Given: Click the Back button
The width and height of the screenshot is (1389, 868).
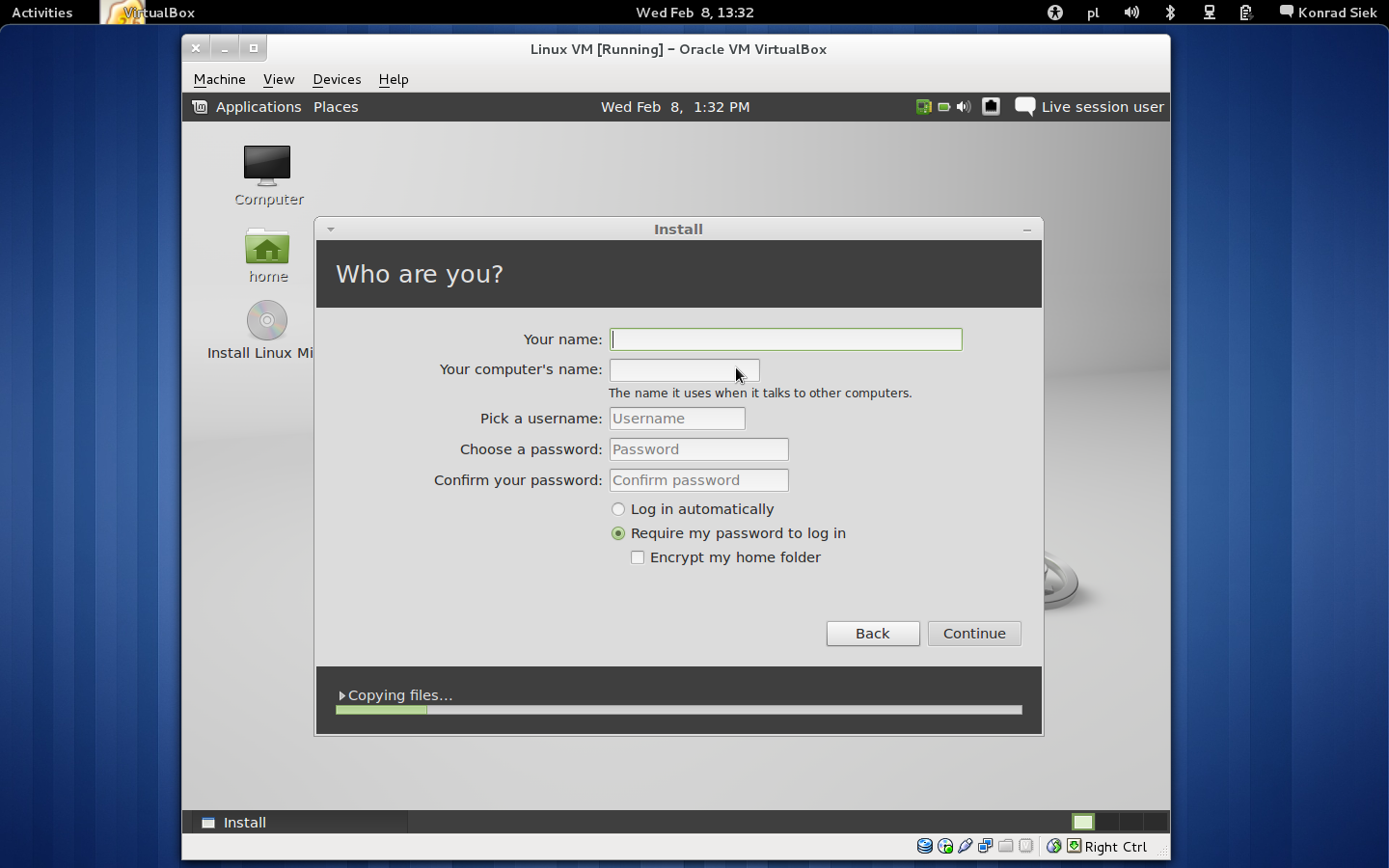Looking at the screenshot, I should point(873,634).
